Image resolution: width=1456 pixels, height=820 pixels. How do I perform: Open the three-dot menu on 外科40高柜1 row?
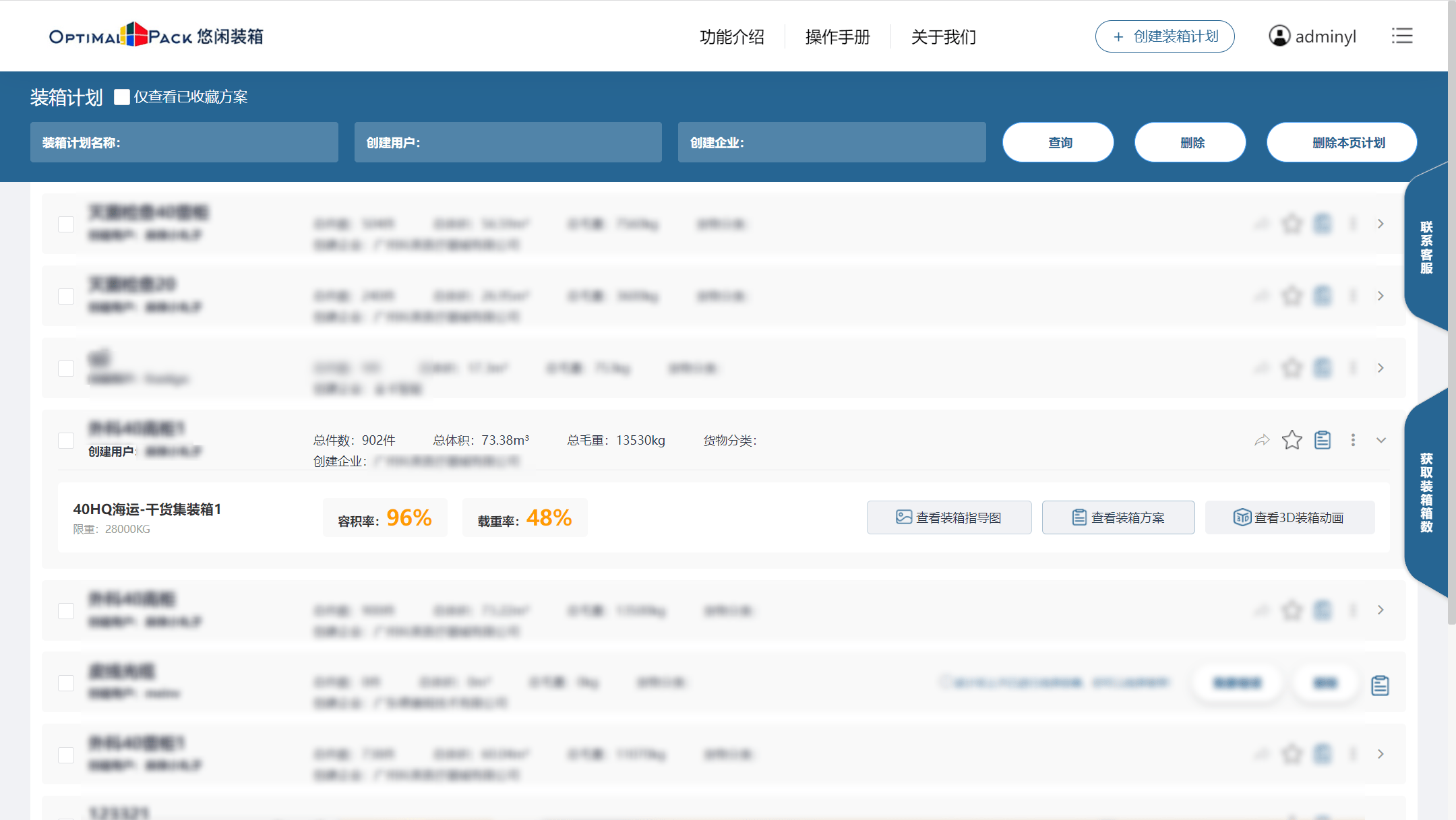(x=1354, y=440)
